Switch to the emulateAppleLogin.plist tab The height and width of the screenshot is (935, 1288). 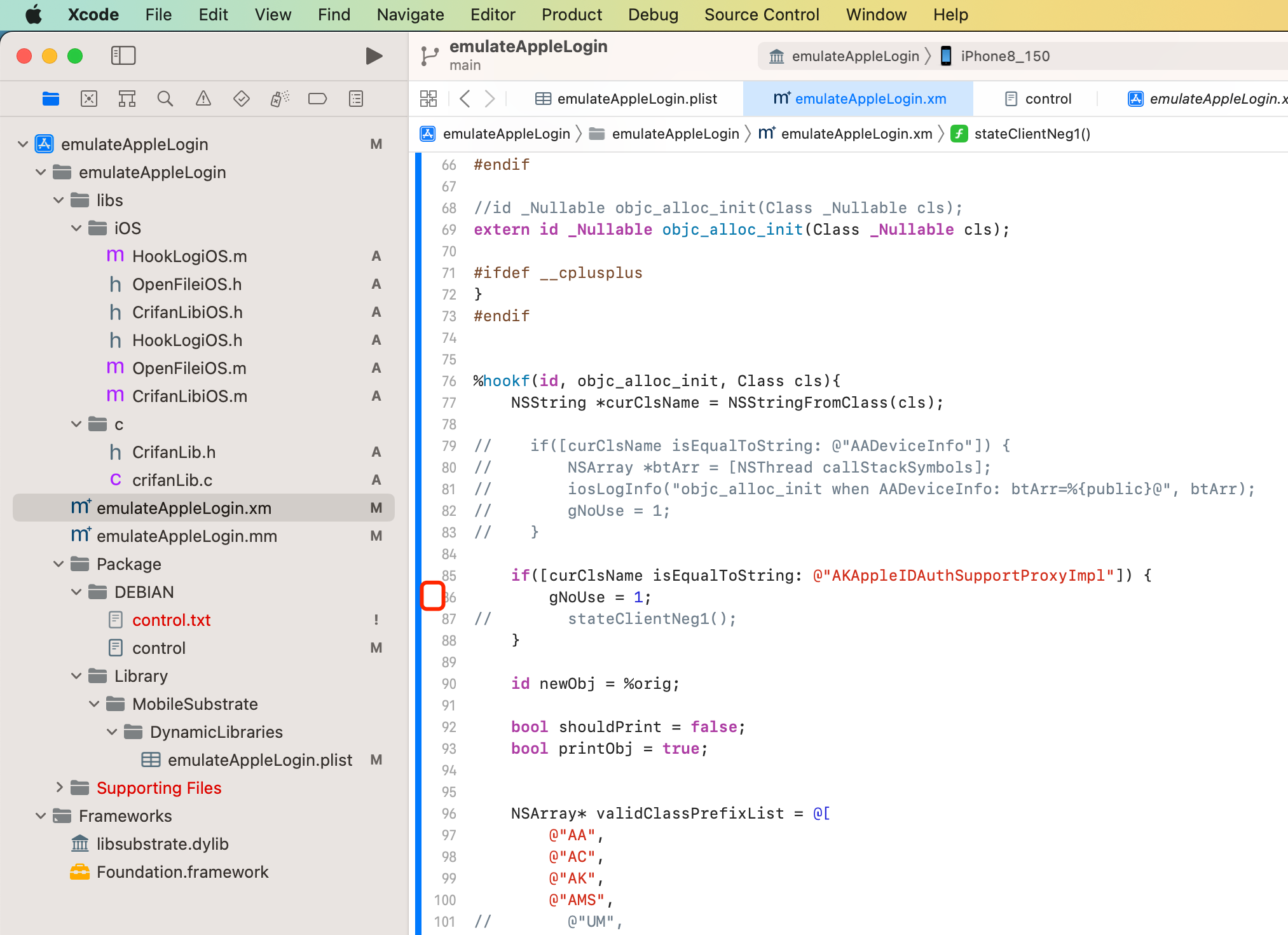[626, 99]
